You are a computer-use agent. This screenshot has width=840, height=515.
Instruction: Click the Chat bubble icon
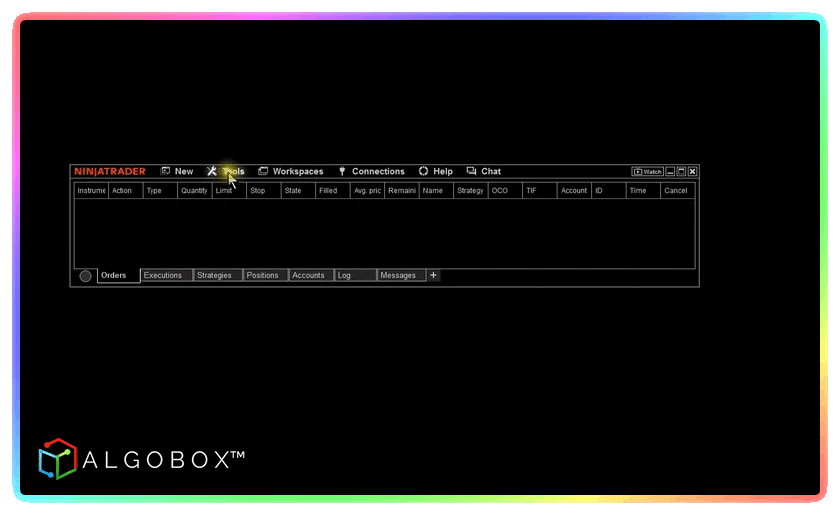point(471,172)
